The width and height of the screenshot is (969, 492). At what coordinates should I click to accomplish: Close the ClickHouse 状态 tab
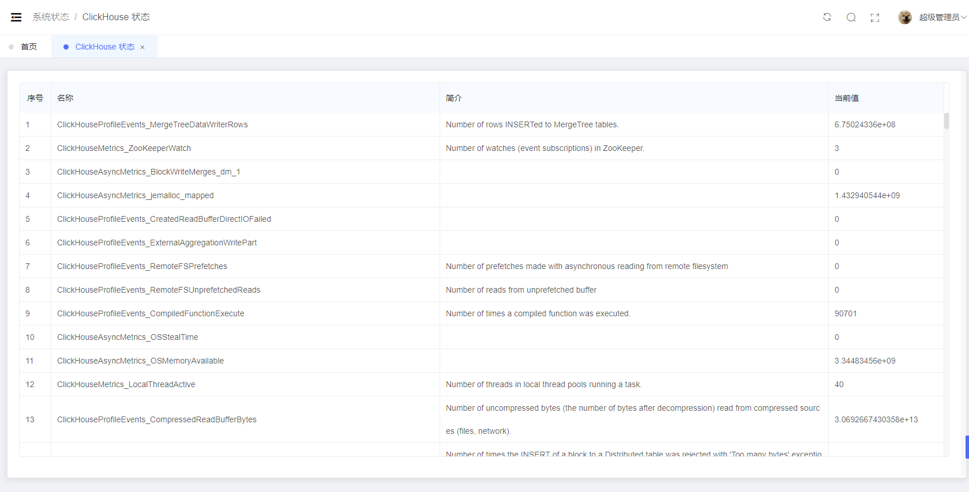tap(142, 47)
